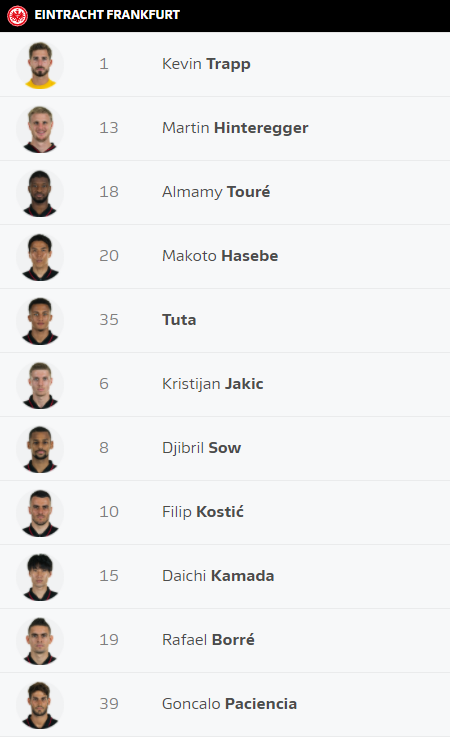Click Kevin Trapp's player photo
This screenshot has width=450, height=737.
pos(40,64)
